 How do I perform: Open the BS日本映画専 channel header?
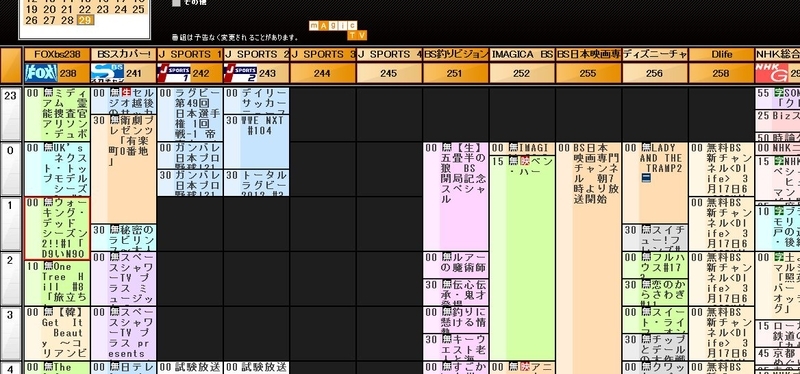(588, 55)
